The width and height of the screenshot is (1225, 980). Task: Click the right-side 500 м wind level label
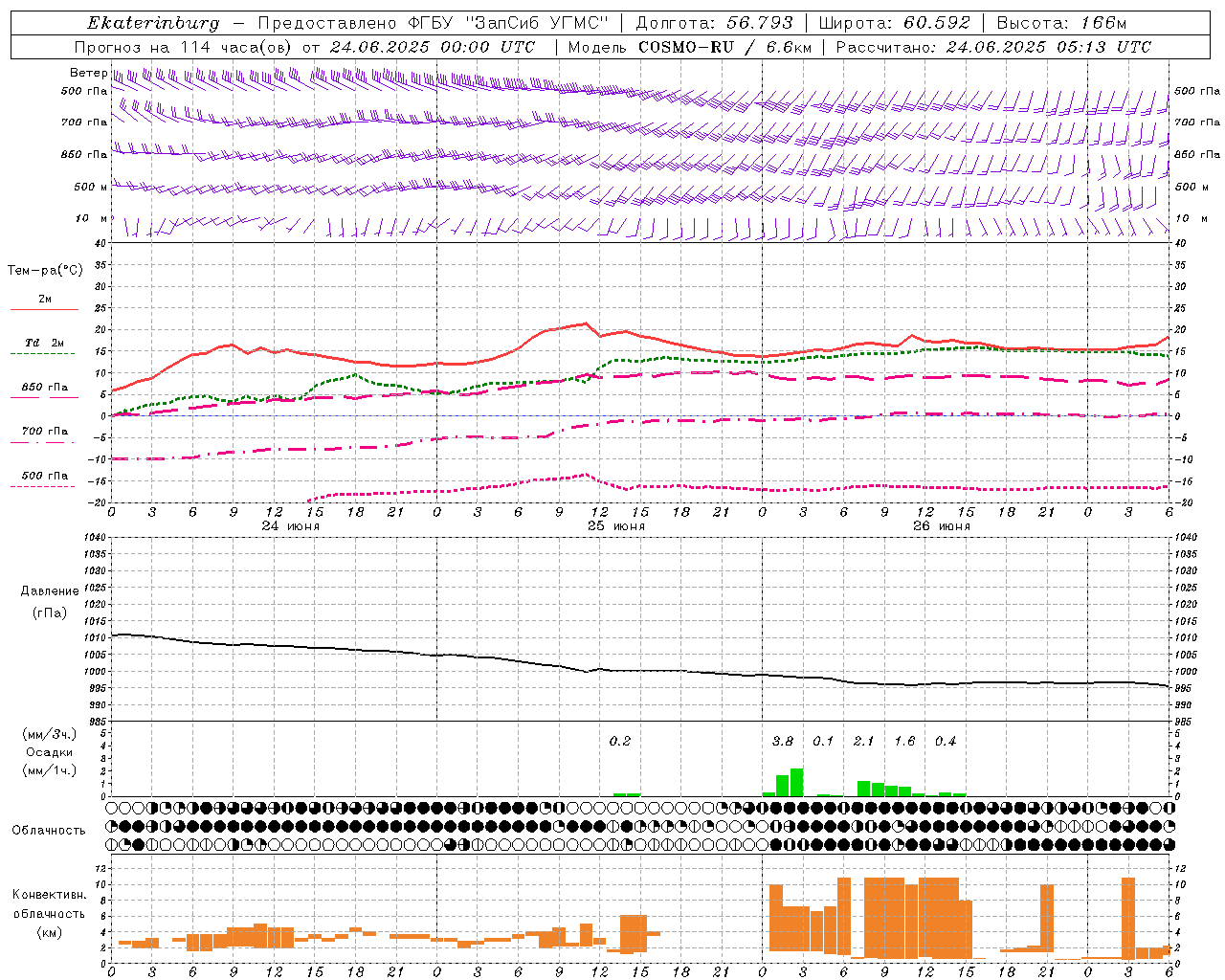(x=1191, y=187)
